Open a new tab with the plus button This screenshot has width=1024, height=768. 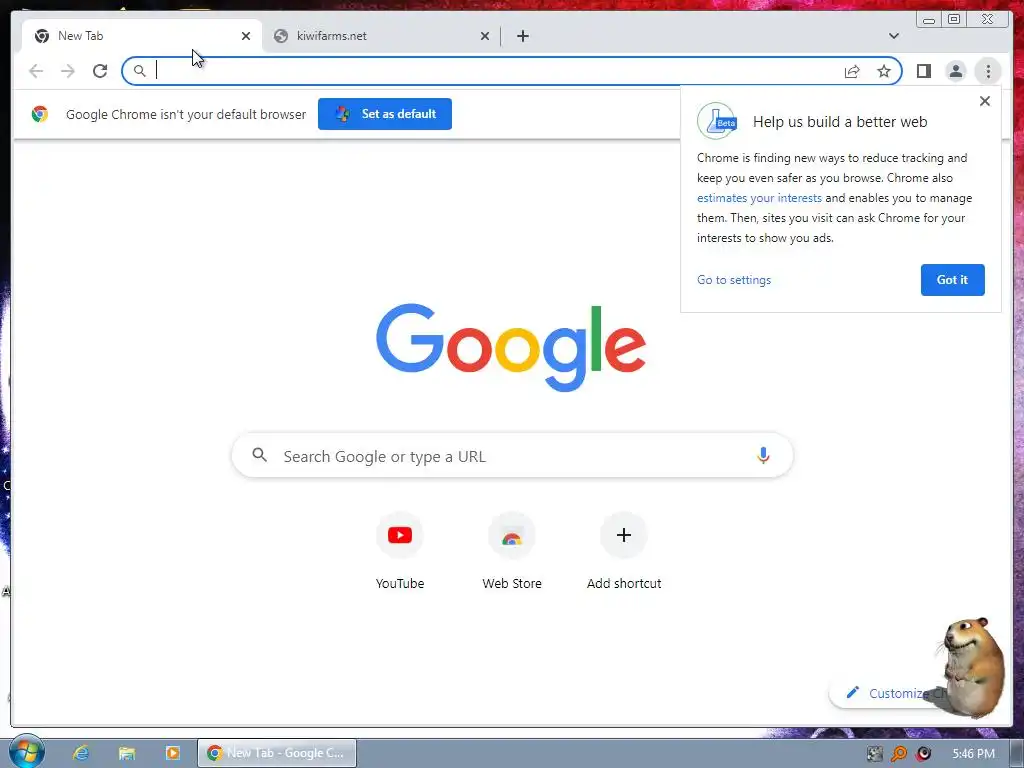tap(522, 36)
